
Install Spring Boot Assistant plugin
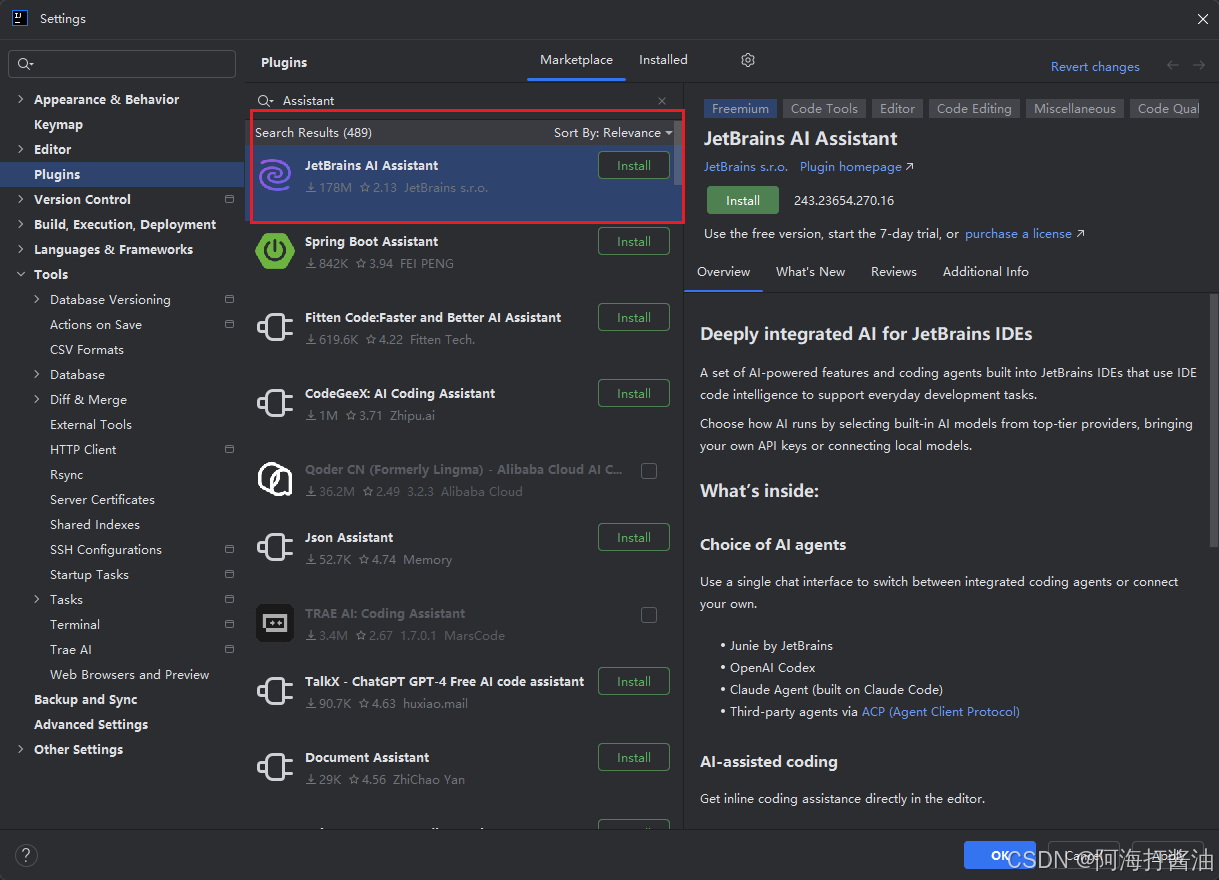pyautogui.click(x=634, y=242)
